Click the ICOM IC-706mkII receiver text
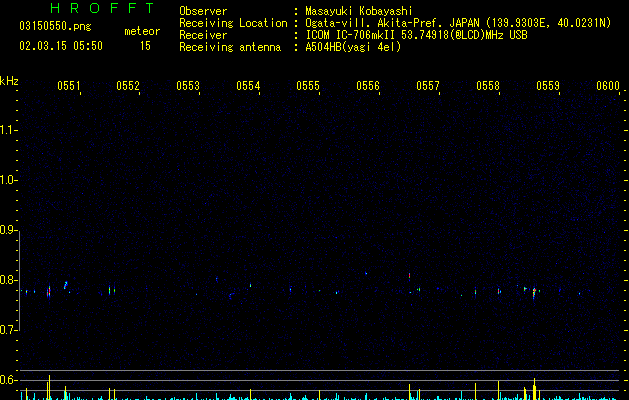The image size is (629, 400). (x=350, y=35)
